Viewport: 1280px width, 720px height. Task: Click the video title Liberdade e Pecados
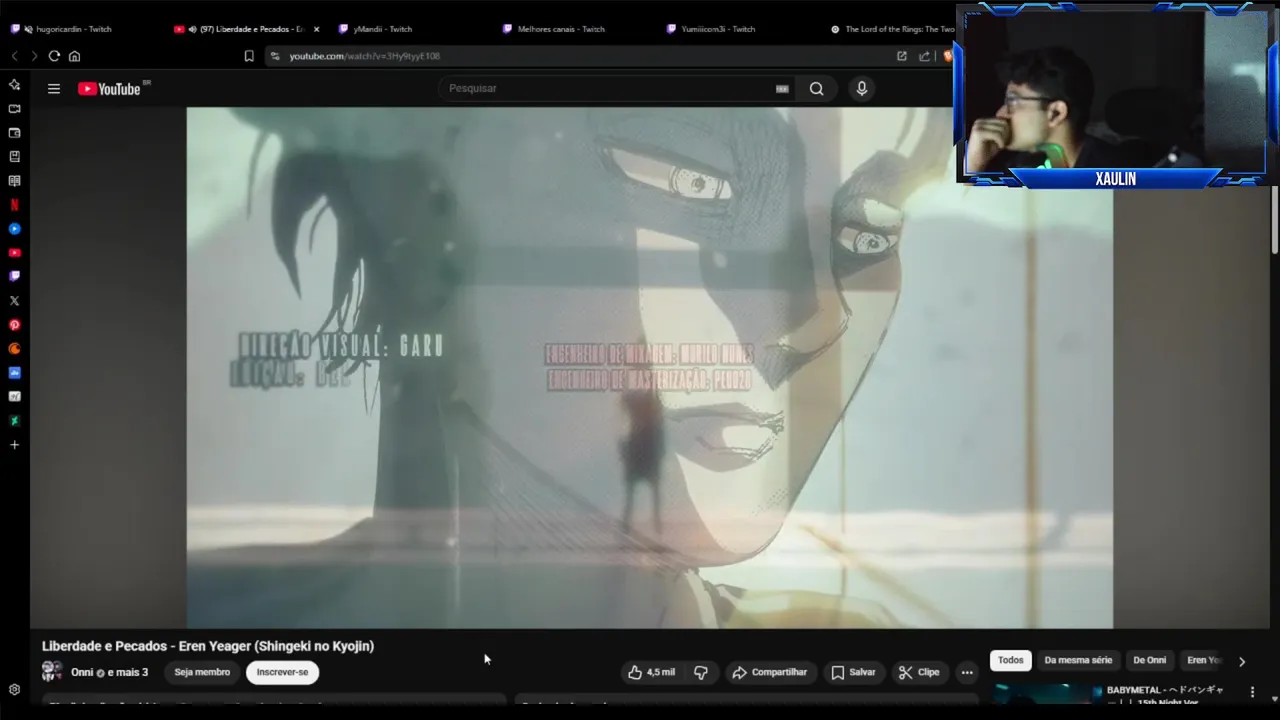click(208, 646)
